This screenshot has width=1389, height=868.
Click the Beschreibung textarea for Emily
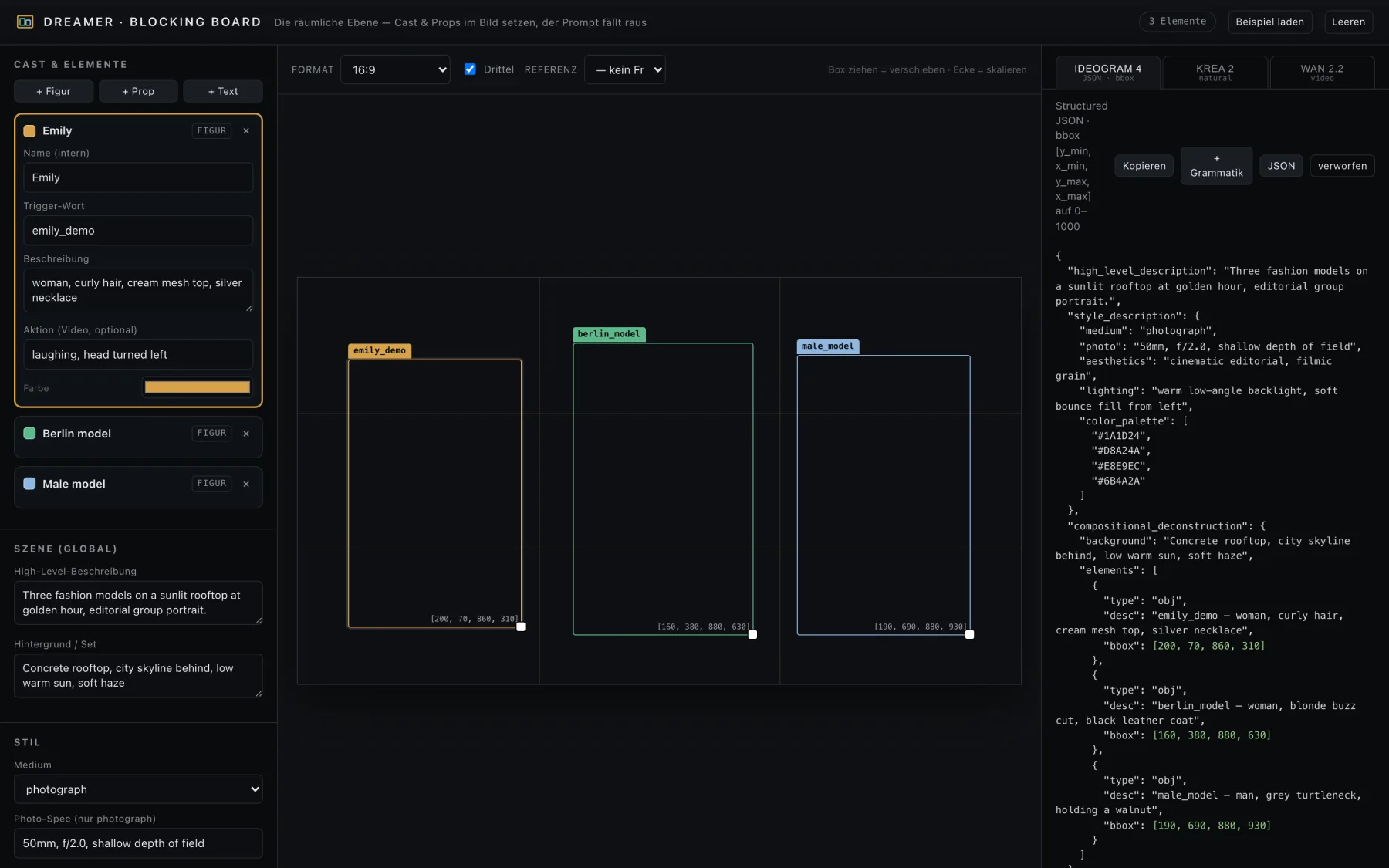point(138,290)
